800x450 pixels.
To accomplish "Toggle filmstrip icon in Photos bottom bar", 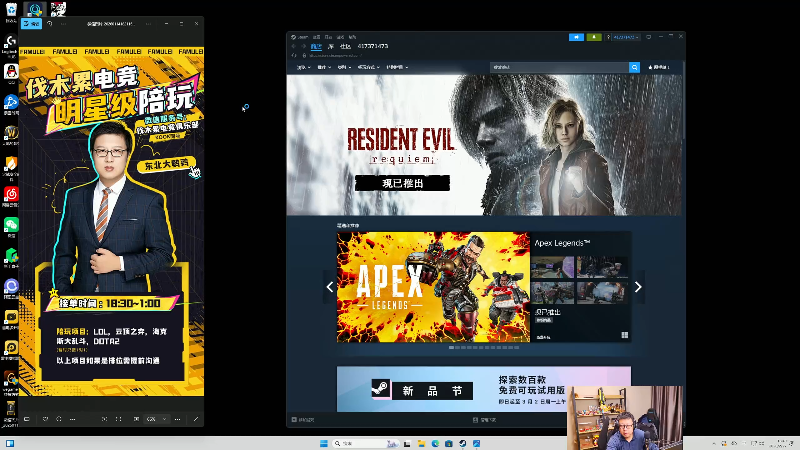I will (27, 419).
